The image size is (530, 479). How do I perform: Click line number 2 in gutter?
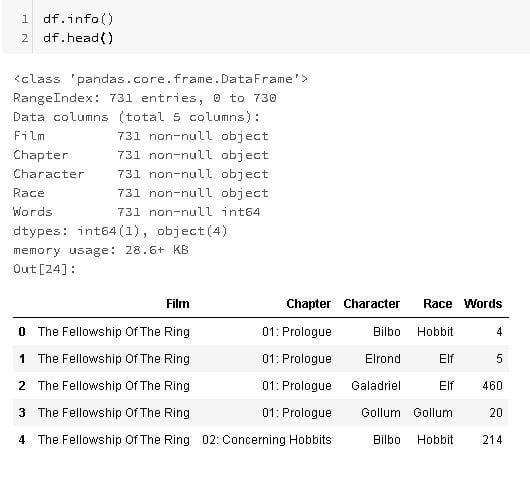[x=25, y=38]
